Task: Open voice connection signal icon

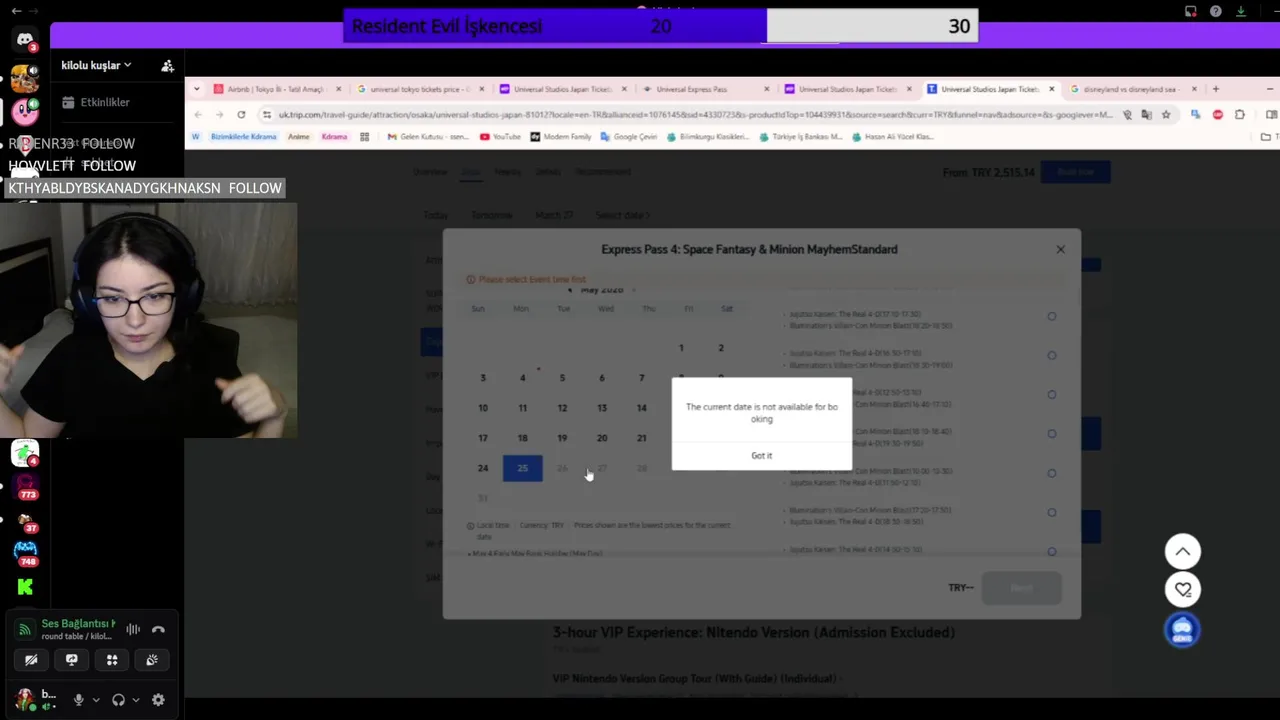Action: [25, 630]
